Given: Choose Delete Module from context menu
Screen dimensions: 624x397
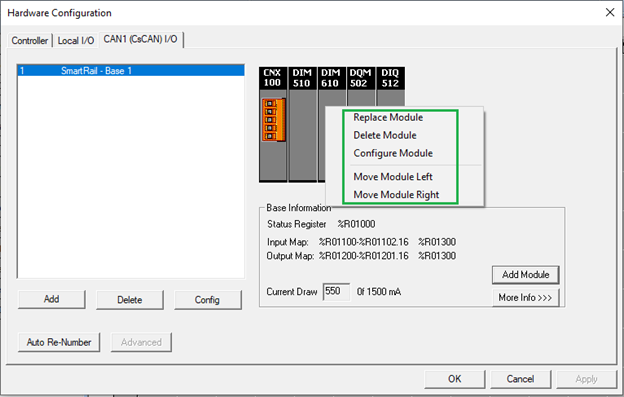Looking at the screenshot, I should tap(385, 135).
